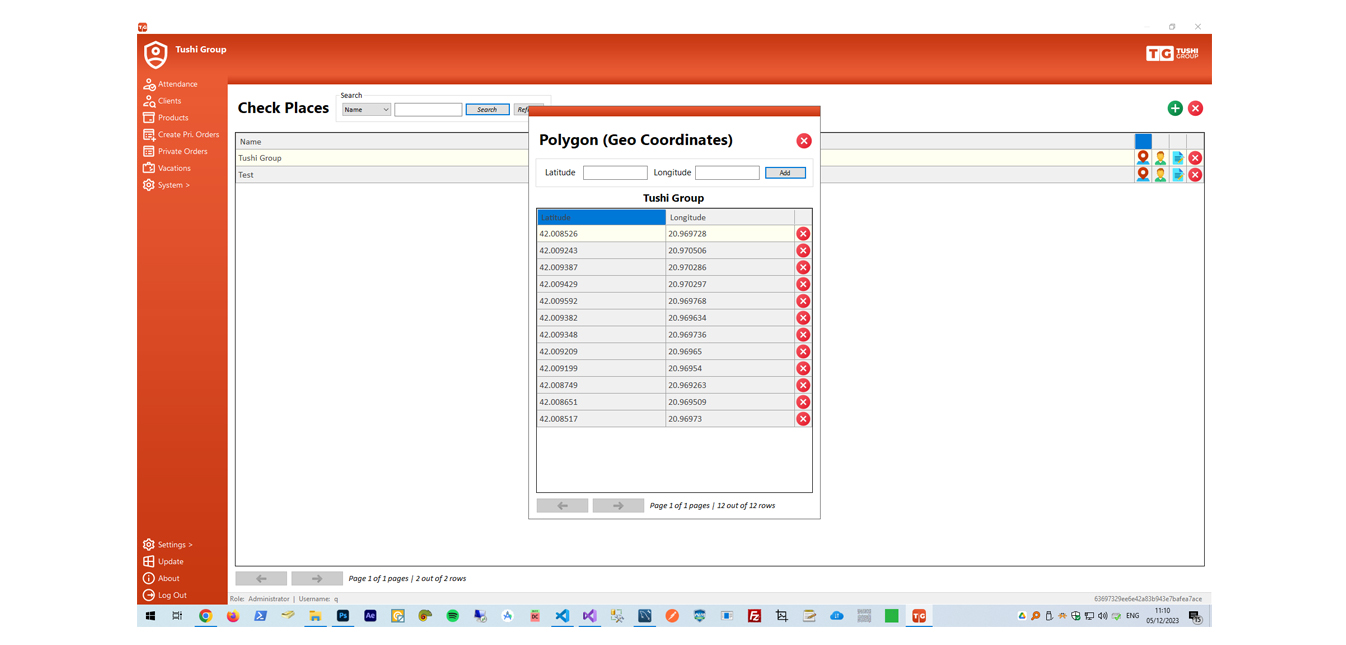This screenshot has width=1346, height=645.
Task: Click Update in the sidebar
Action: (x=163, y=562)
